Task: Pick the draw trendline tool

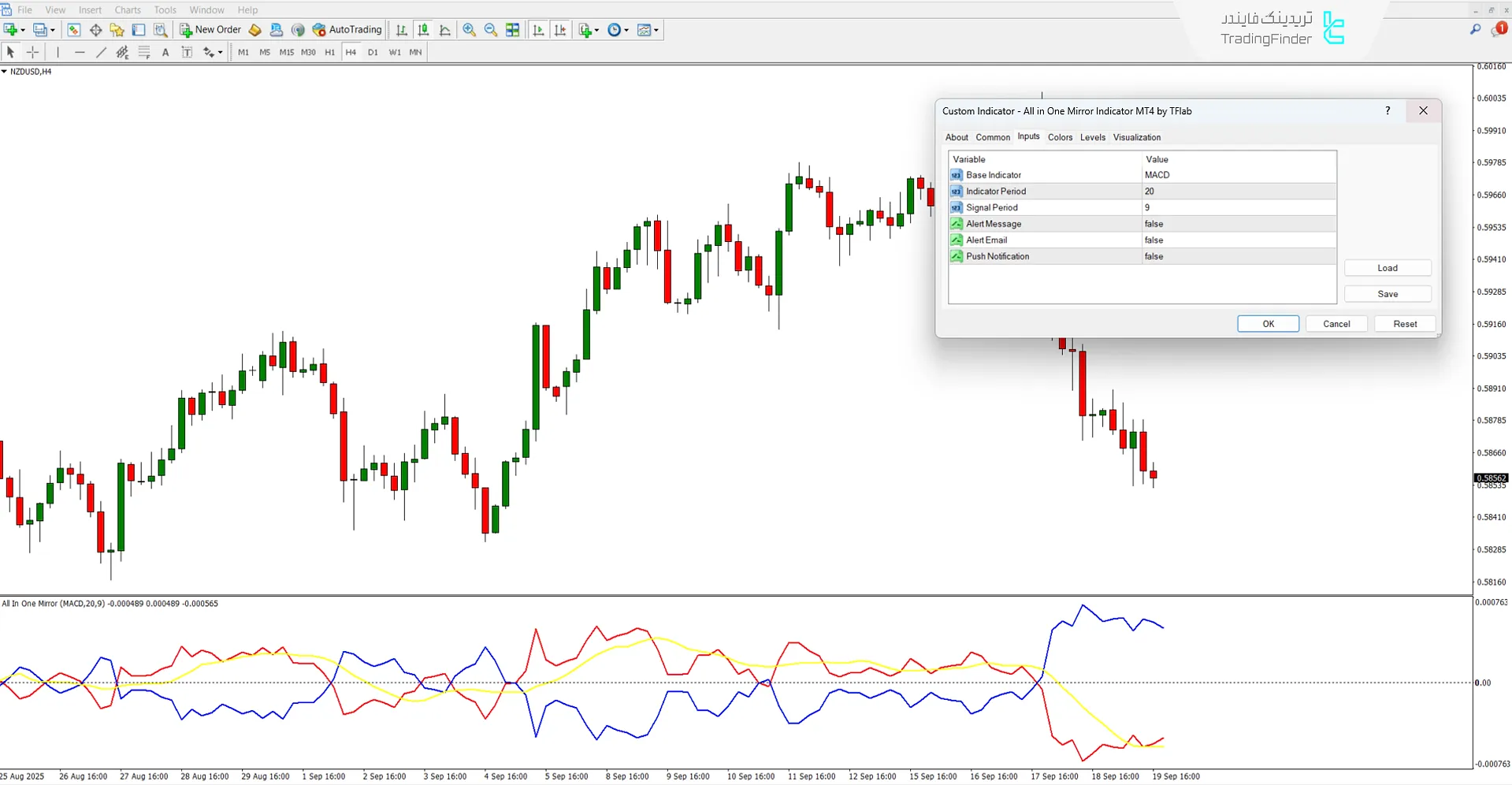Action: coord(101,52)
